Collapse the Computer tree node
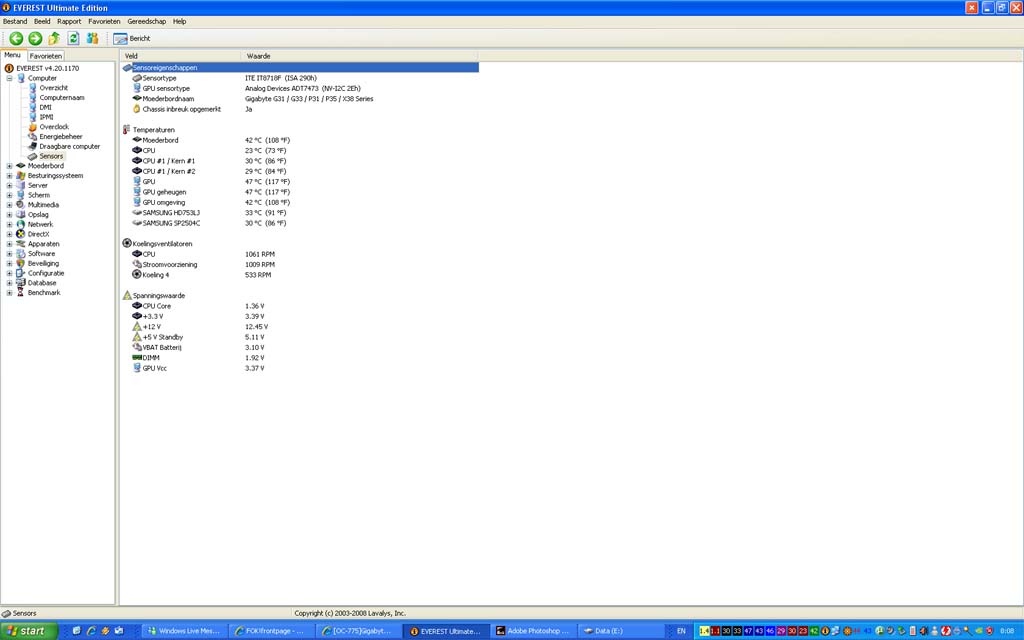 click(x=9, y=78)
